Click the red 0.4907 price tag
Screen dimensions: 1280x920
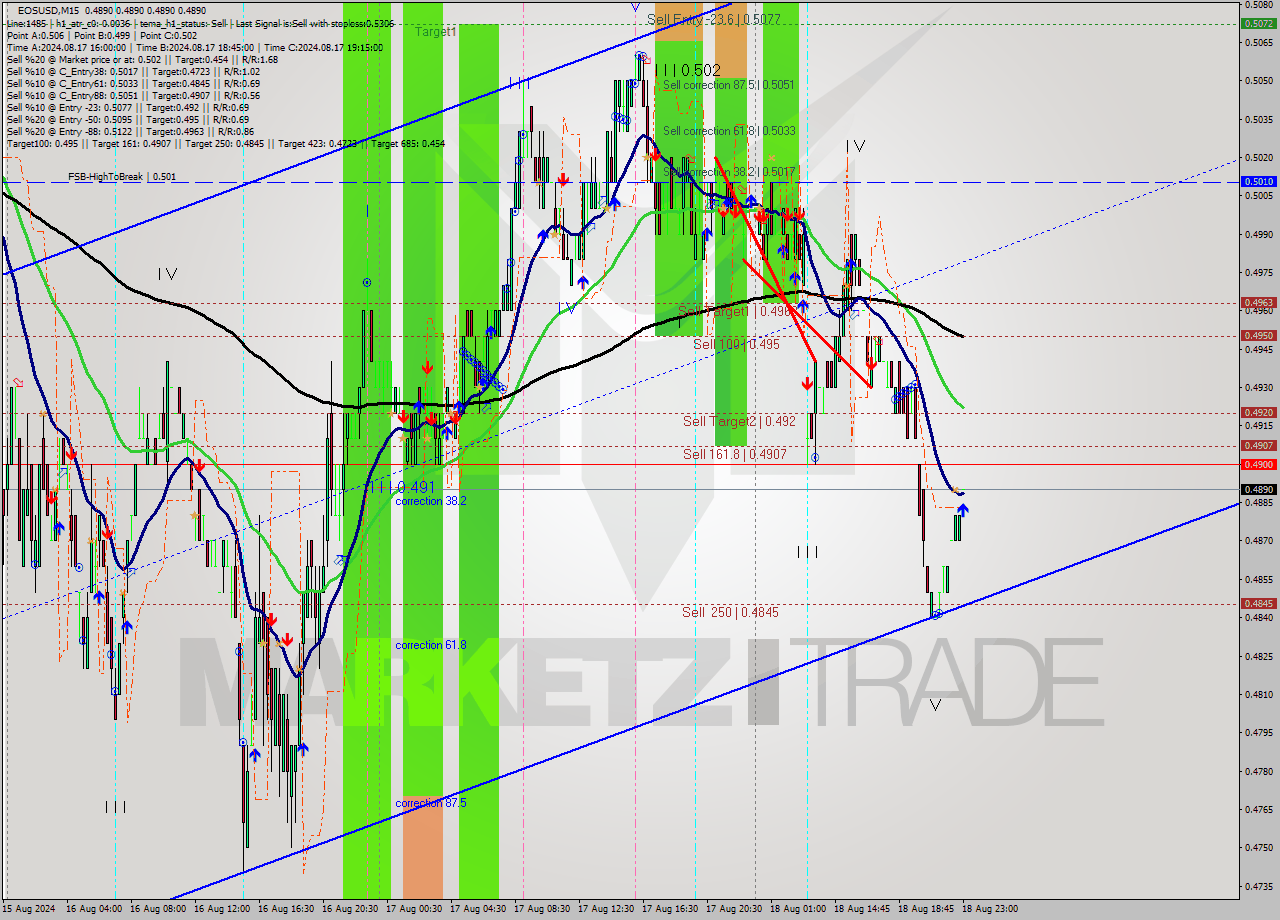(x=1257, y=446)
